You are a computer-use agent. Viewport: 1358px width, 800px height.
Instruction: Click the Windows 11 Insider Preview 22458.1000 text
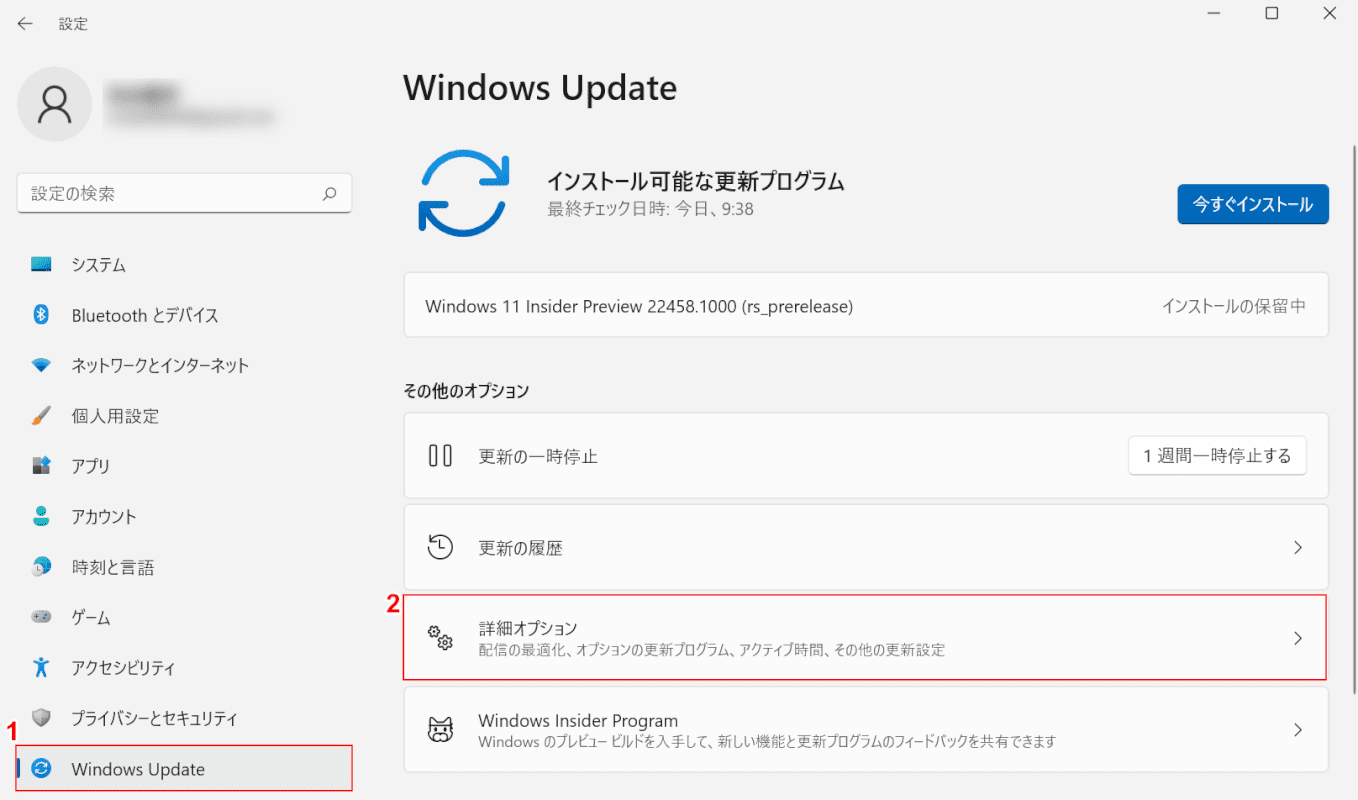pos(639,307)
